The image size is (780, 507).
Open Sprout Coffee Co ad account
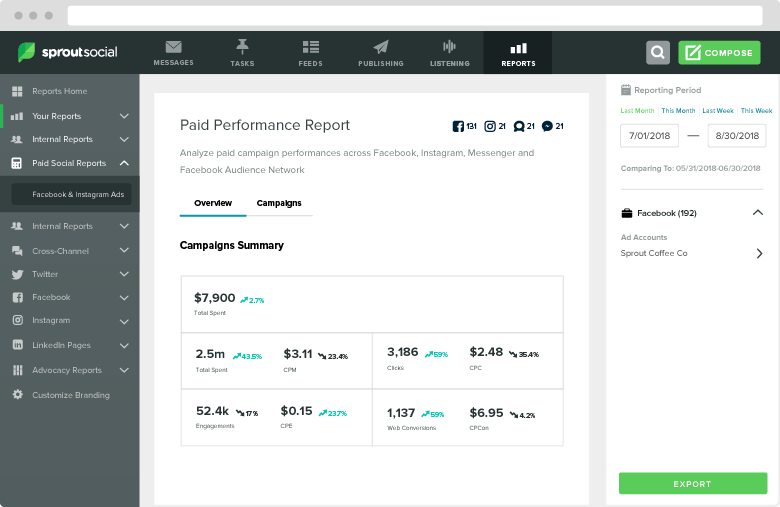coord(692,254)
